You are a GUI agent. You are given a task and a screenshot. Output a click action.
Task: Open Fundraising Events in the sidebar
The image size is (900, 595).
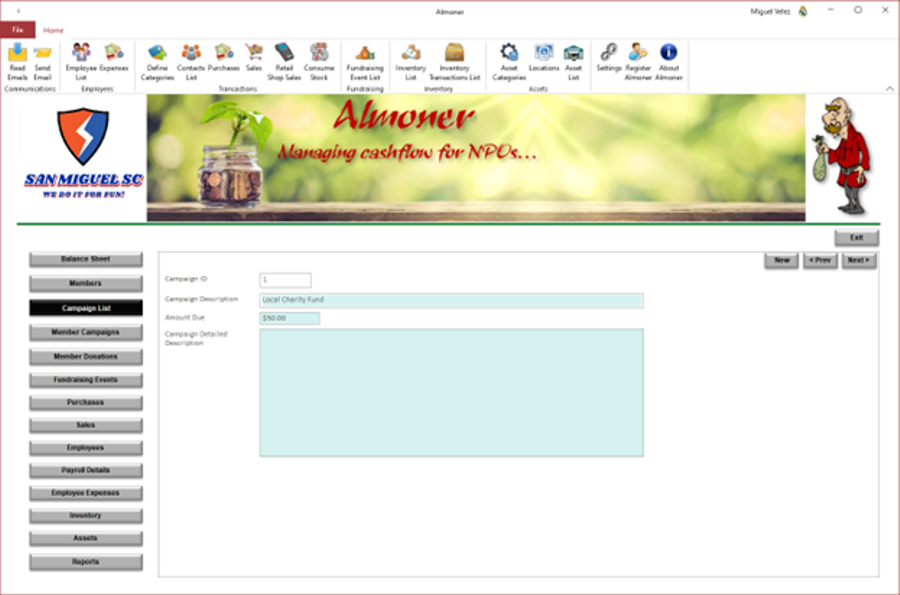click(86, 380)
